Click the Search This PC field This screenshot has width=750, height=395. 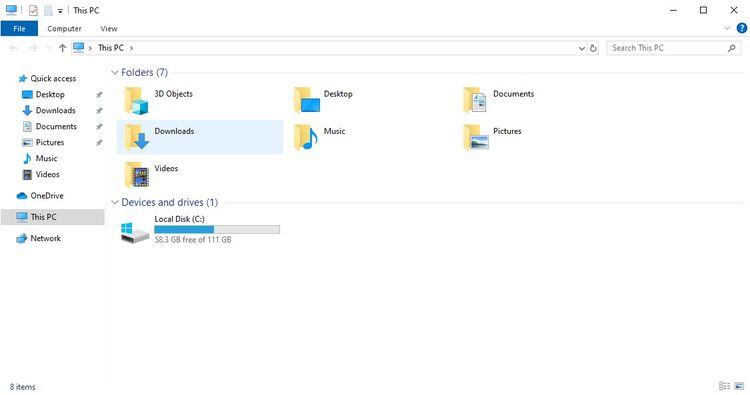(673, 48)
